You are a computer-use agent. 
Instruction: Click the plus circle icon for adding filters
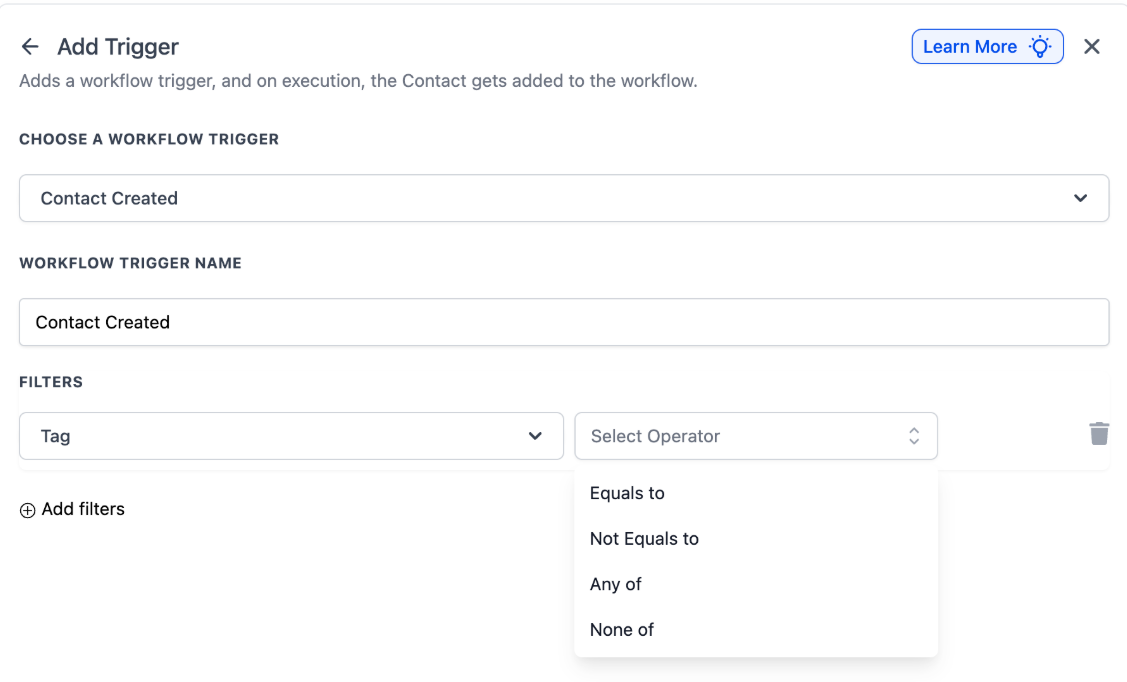[28, 510]
